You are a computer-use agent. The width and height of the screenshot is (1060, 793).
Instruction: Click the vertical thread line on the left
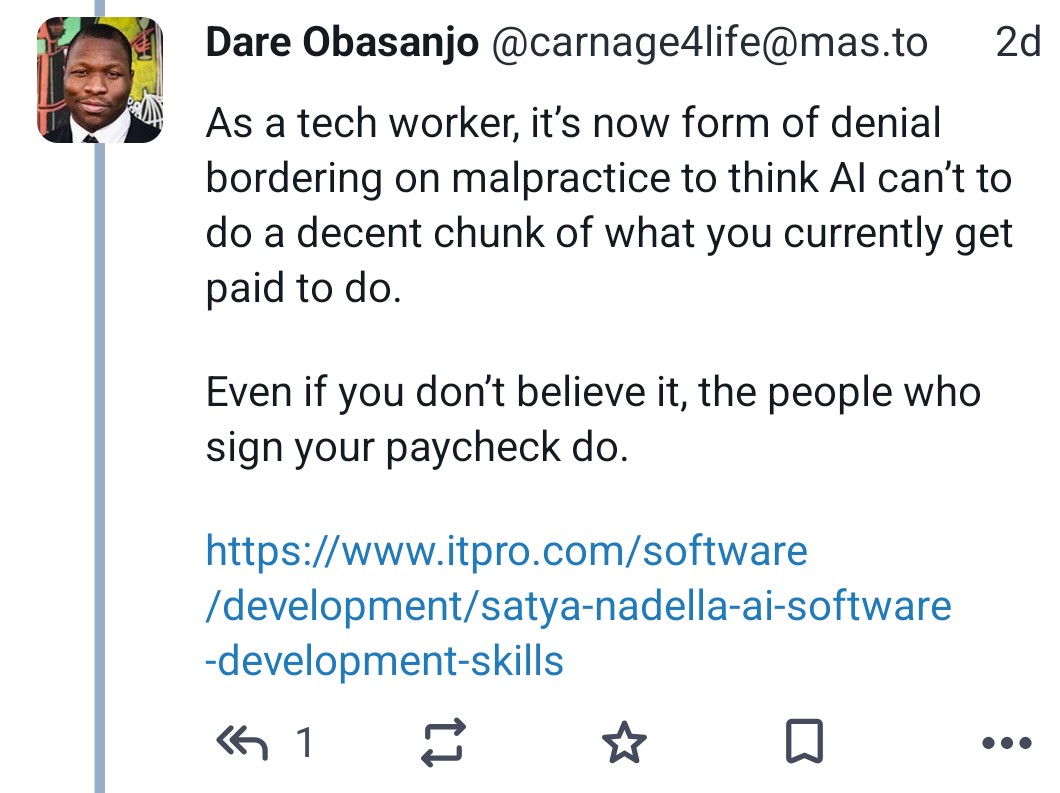(99, 450)
